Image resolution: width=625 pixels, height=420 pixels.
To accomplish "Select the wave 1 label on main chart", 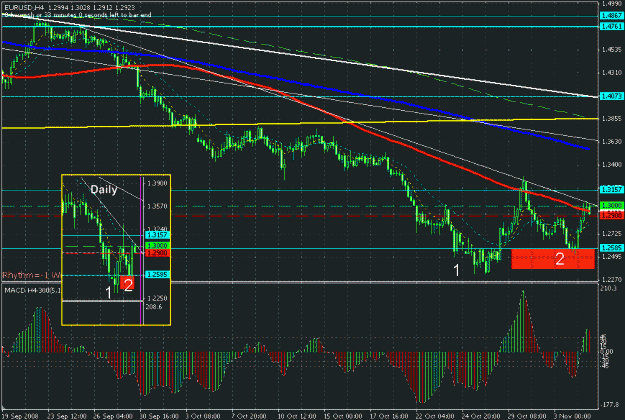I will pyautogui.click(x=457, y=271).
